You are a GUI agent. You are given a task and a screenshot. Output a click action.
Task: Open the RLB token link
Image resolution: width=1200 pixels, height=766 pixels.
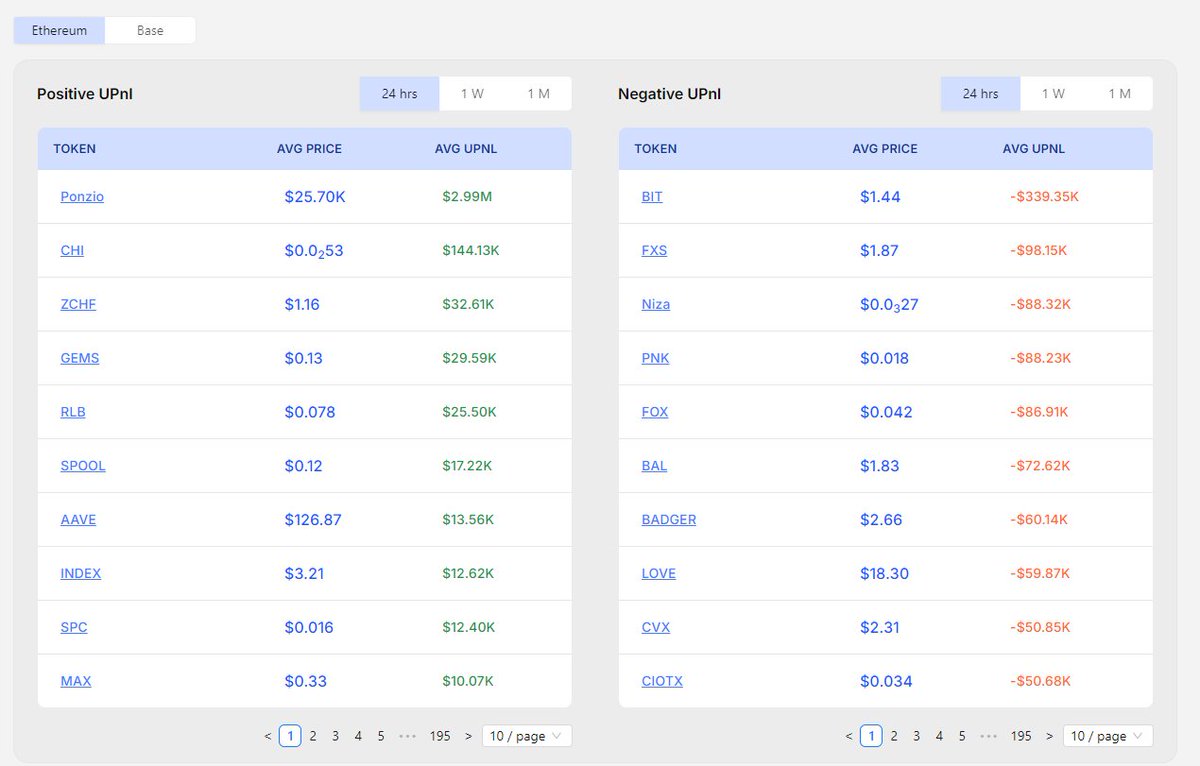[x=73, y=412]
